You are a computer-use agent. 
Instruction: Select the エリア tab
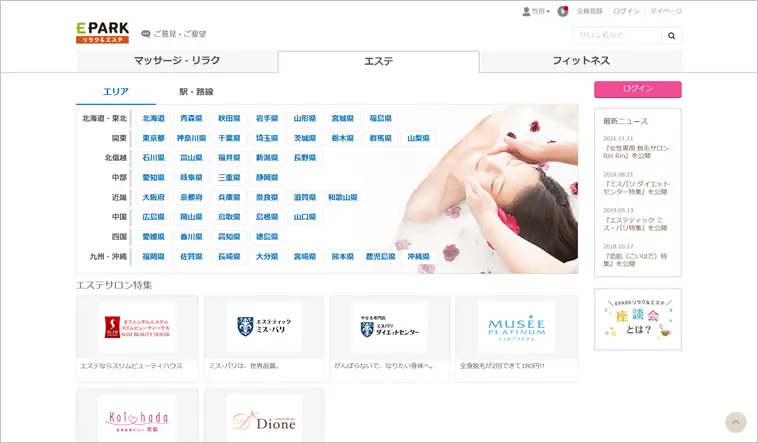pyautogui.click(x=116, y=92)
